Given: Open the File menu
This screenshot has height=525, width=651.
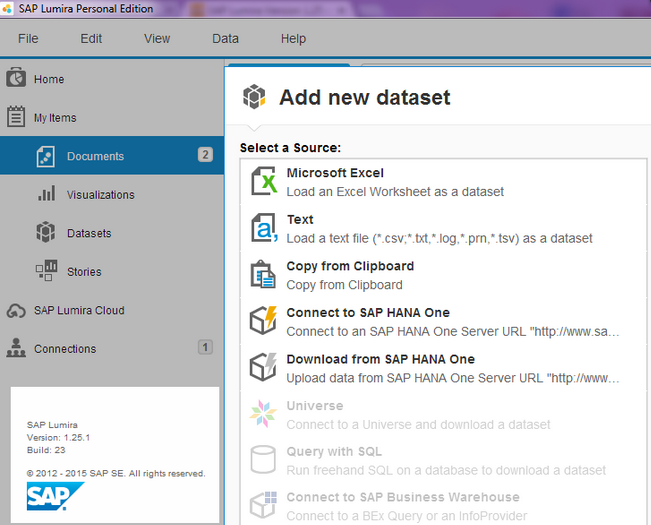Looking at the screenshot, I should tap(28, 39).
